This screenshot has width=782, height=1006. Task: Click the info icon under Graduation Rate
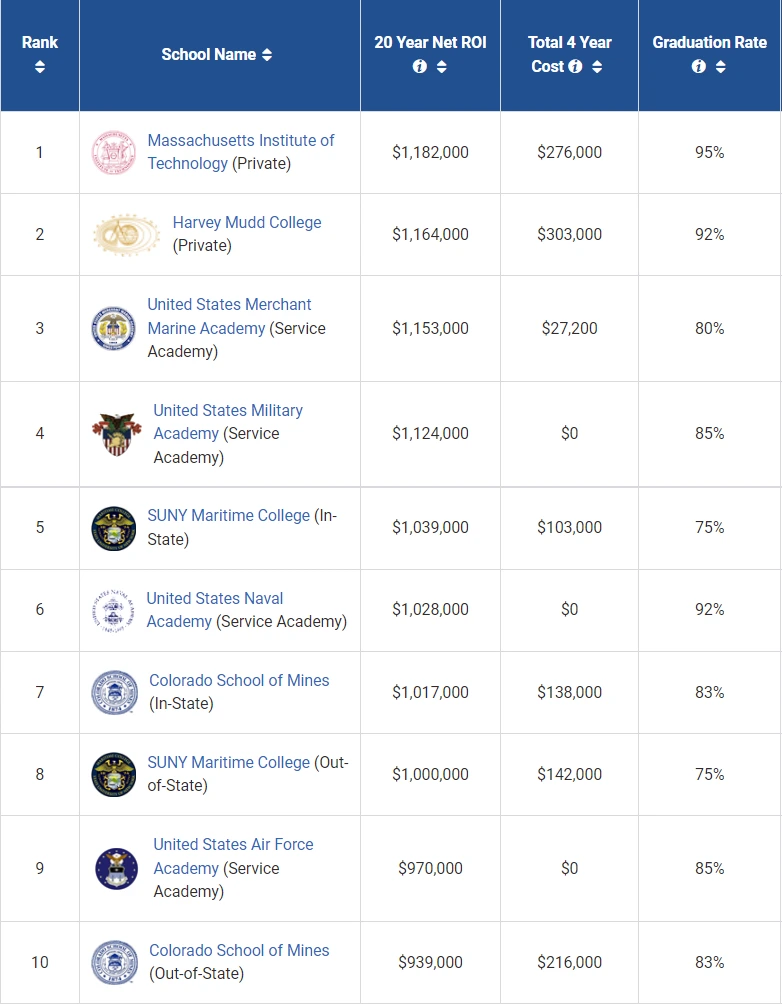pyautogui.click(x=699, y=67)
